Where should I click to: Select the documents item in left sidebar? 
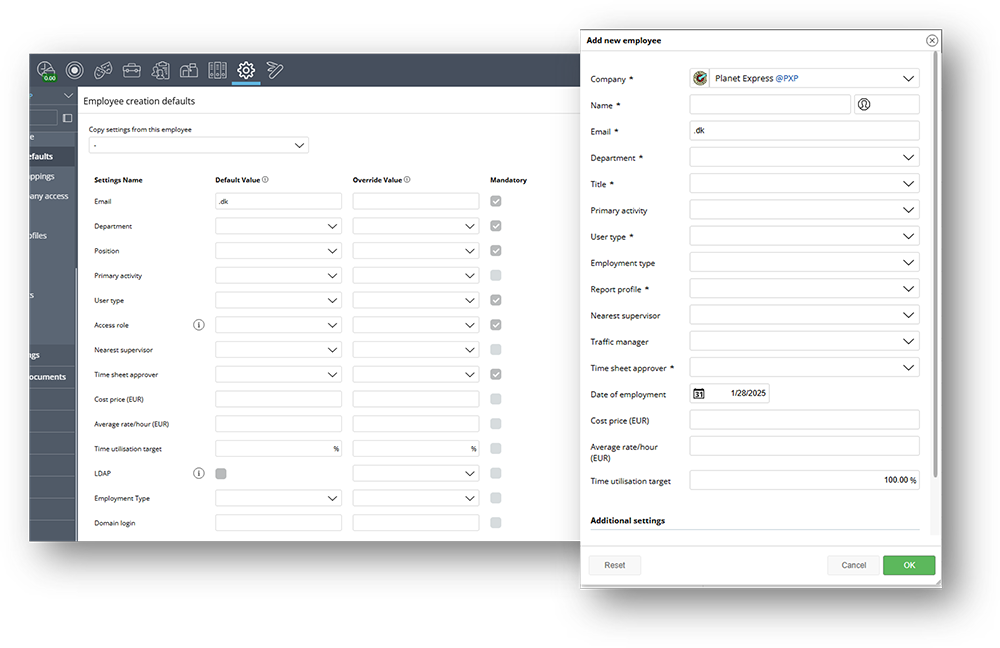[47, 377]
